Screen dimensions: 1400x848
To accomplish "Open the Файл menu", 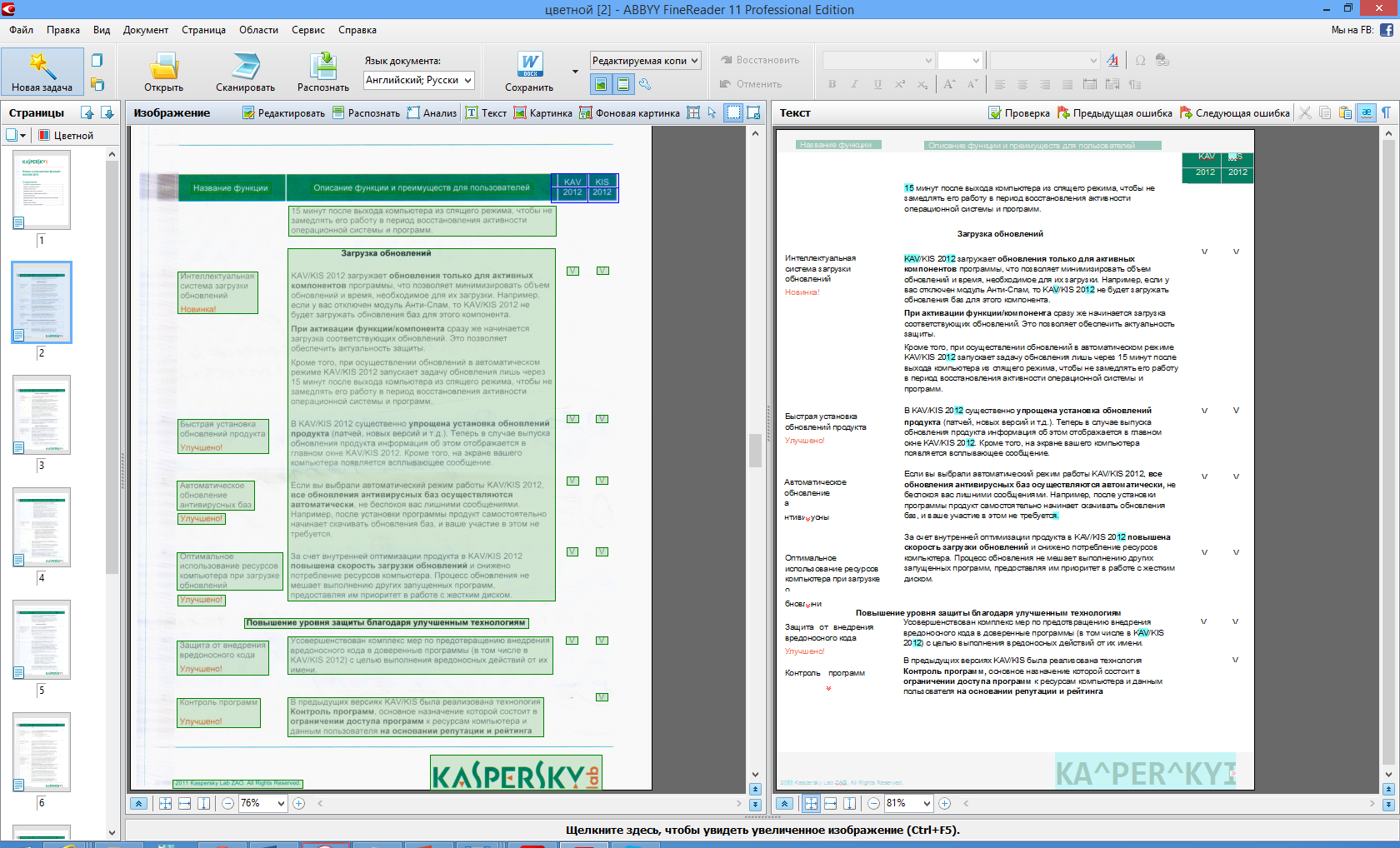I will (22, 30).
